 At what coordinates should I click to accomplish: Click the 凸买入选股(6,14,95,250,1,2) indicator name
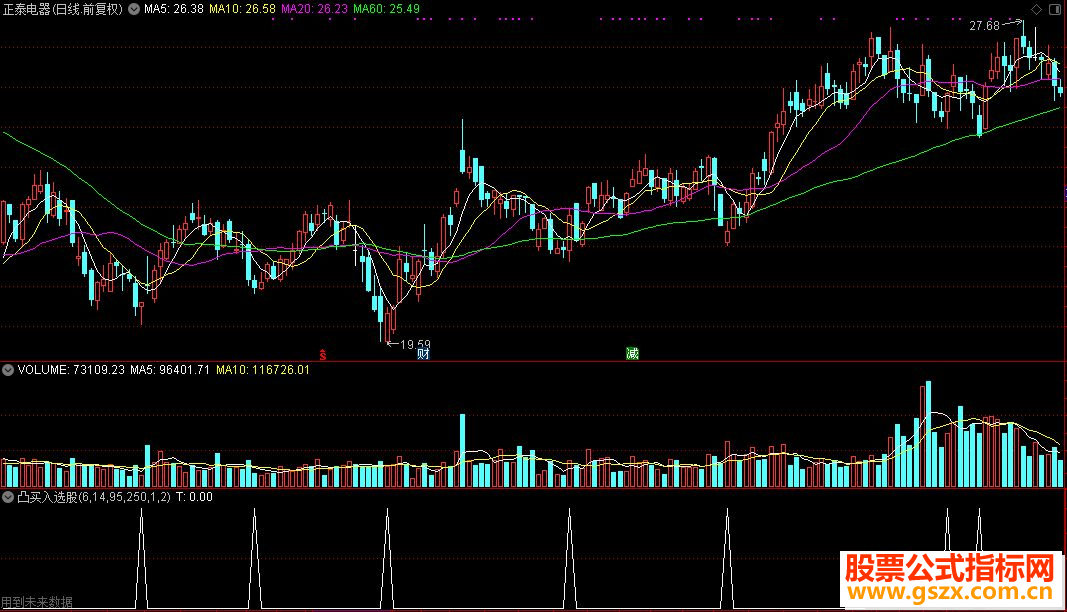[x=94, y=497]
